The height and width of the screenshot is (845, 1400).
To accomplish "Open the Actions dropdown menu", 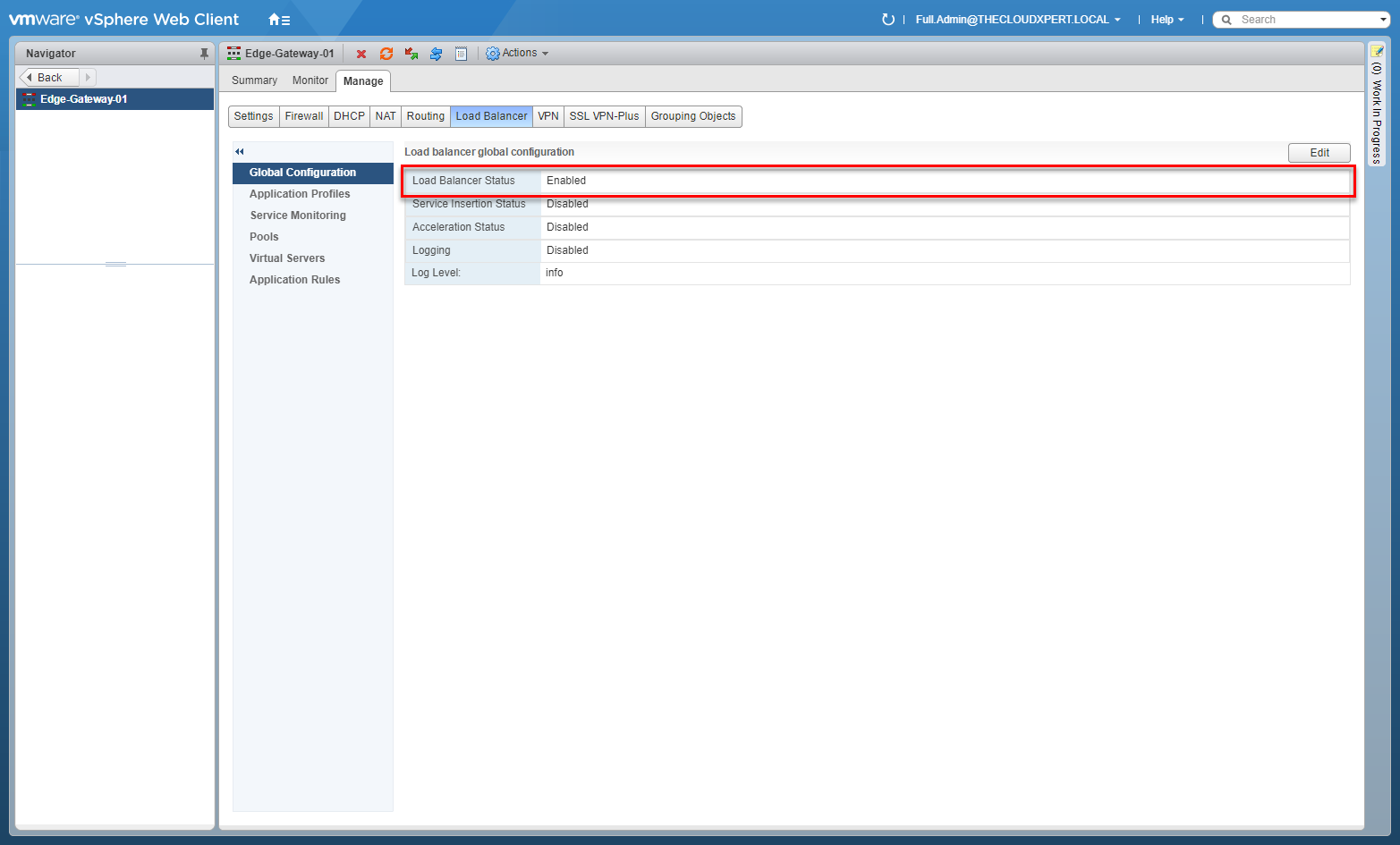I will (x=517, y=54).
